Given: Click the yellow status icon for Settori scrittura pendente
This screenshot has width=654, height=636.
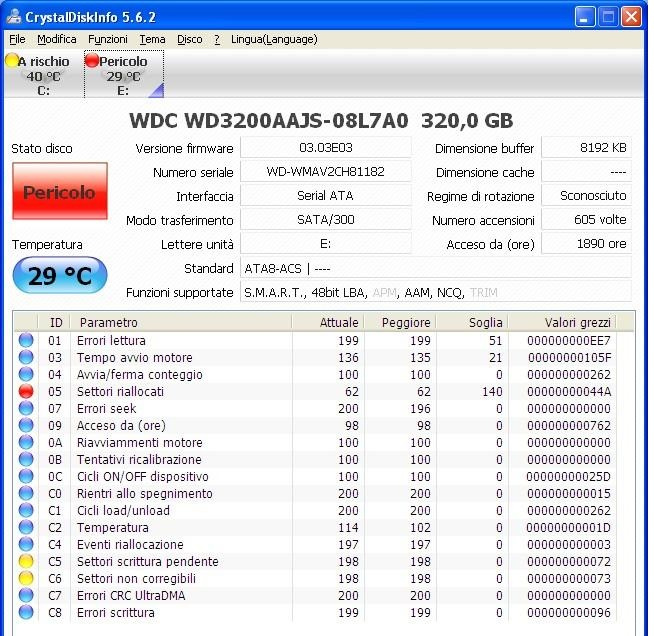Looking at the screenshot, I should pyautogui.click(x=26, y=561).
